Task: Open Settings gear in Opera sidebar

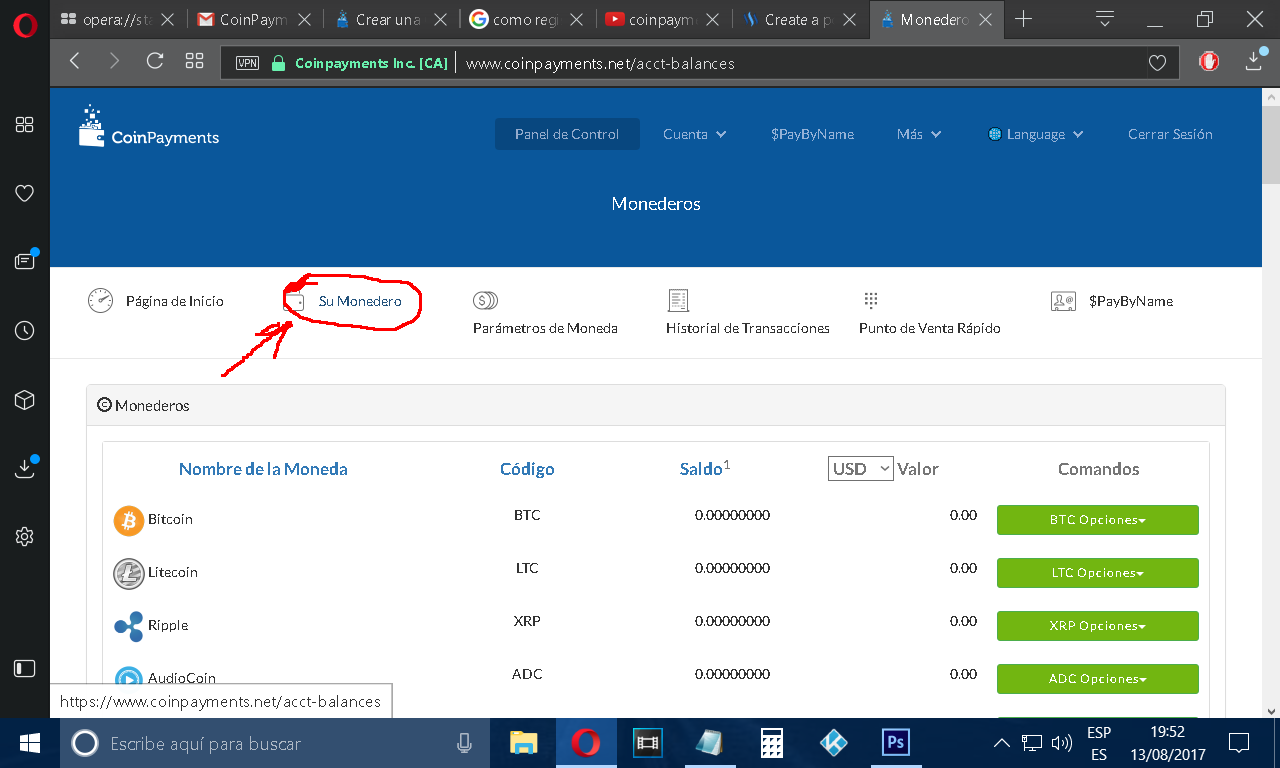Action: [25, 536]
